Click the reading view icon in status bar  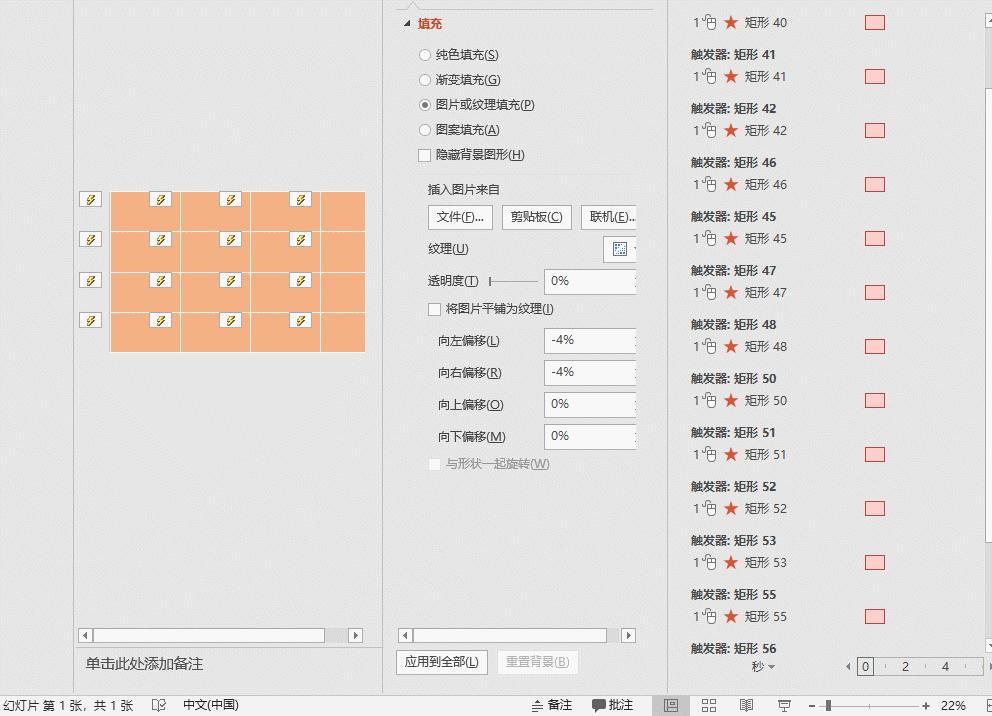[x=746, y=704]
